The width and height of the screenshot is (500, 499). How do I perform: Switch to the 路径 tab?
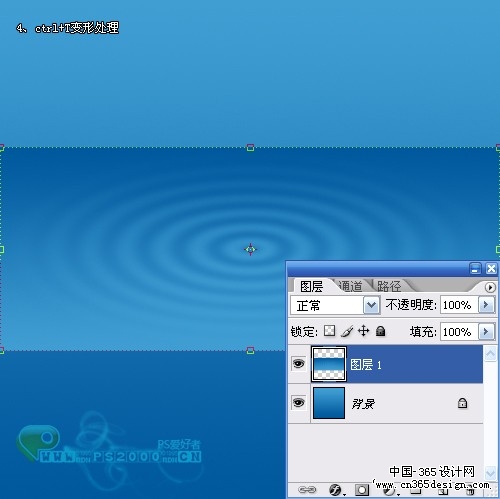point(389,286)
